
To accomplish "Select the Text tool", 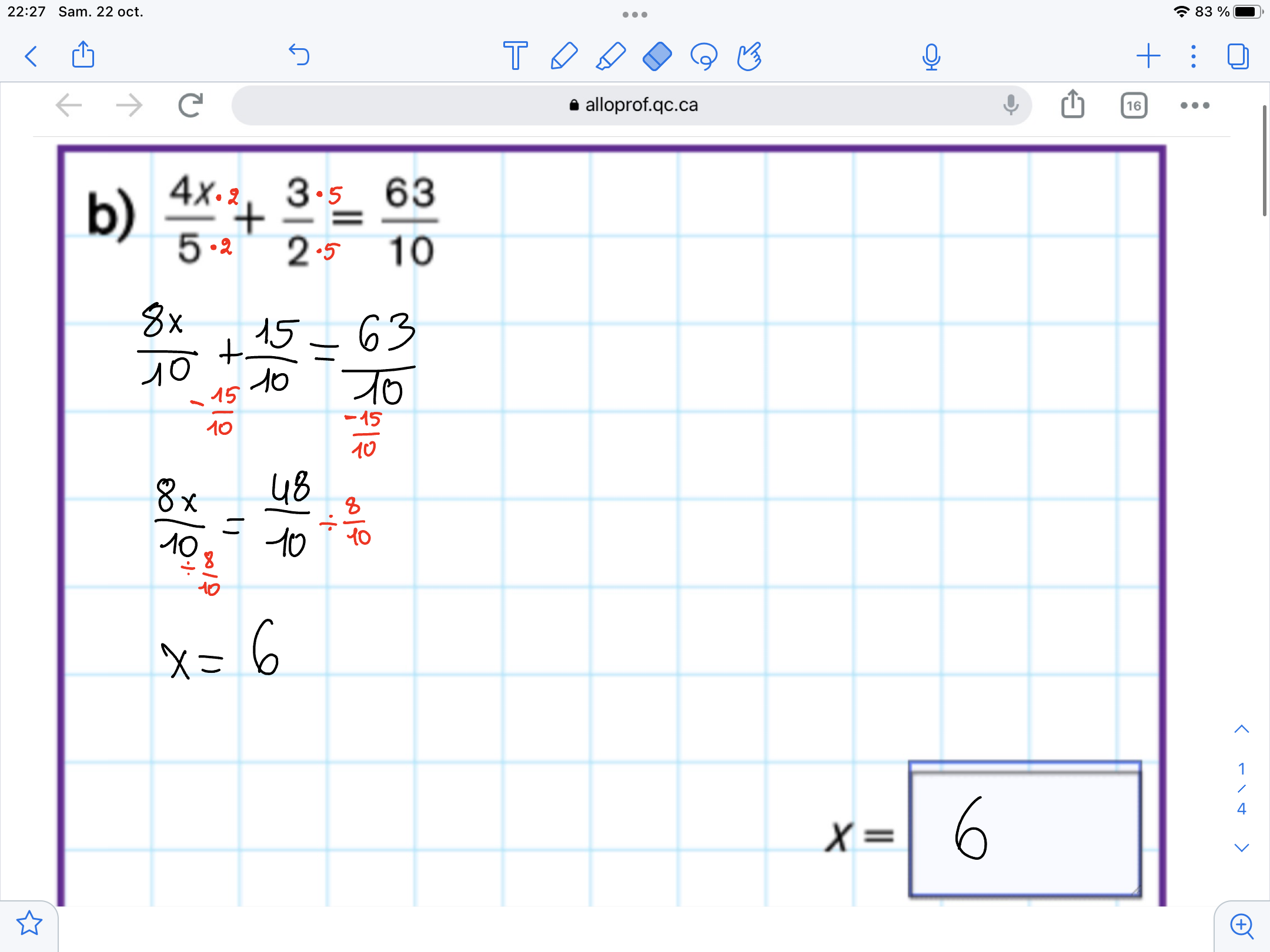I will [x=515, y=56].
